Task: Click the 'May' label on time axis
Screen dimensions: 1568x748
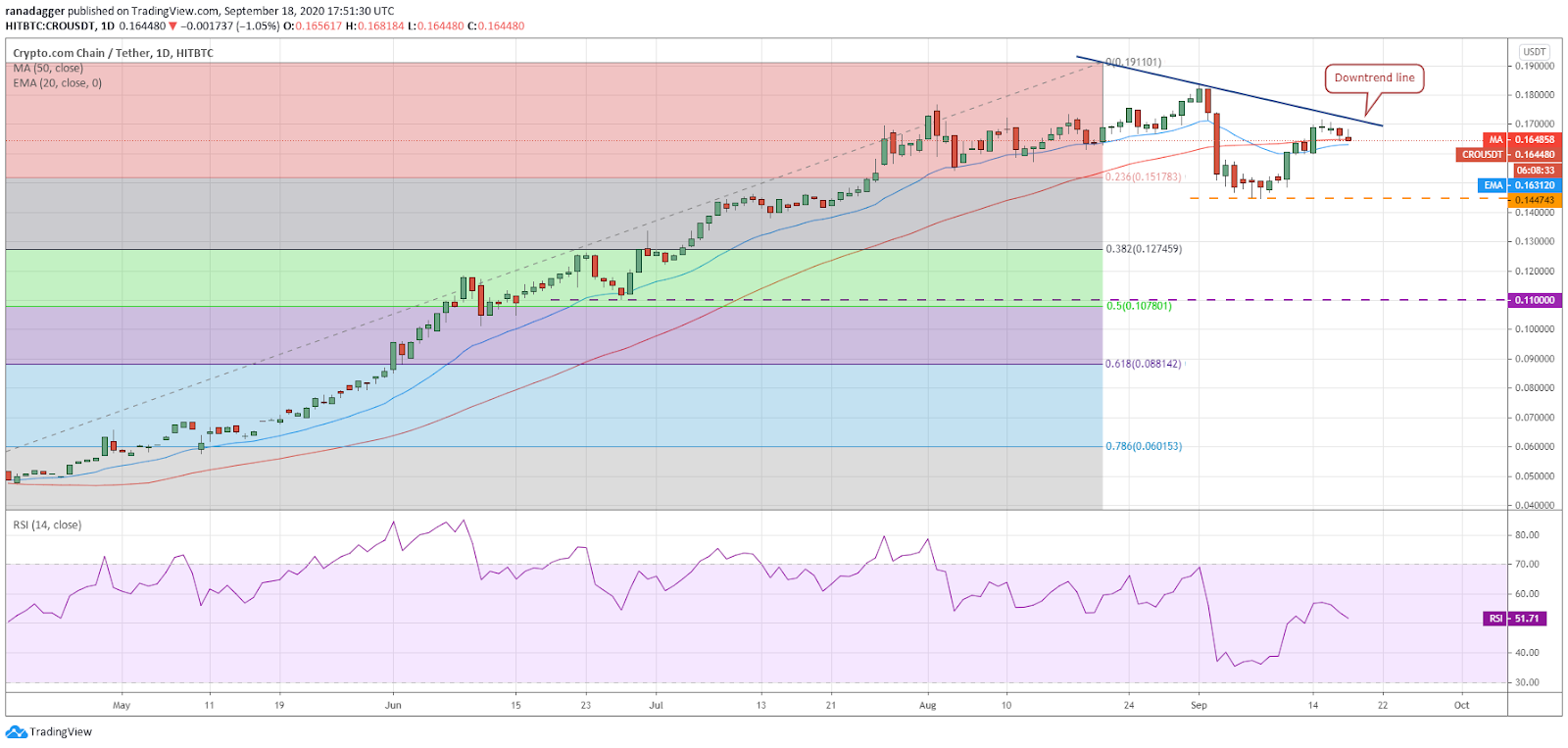Action: coord(122,705)
